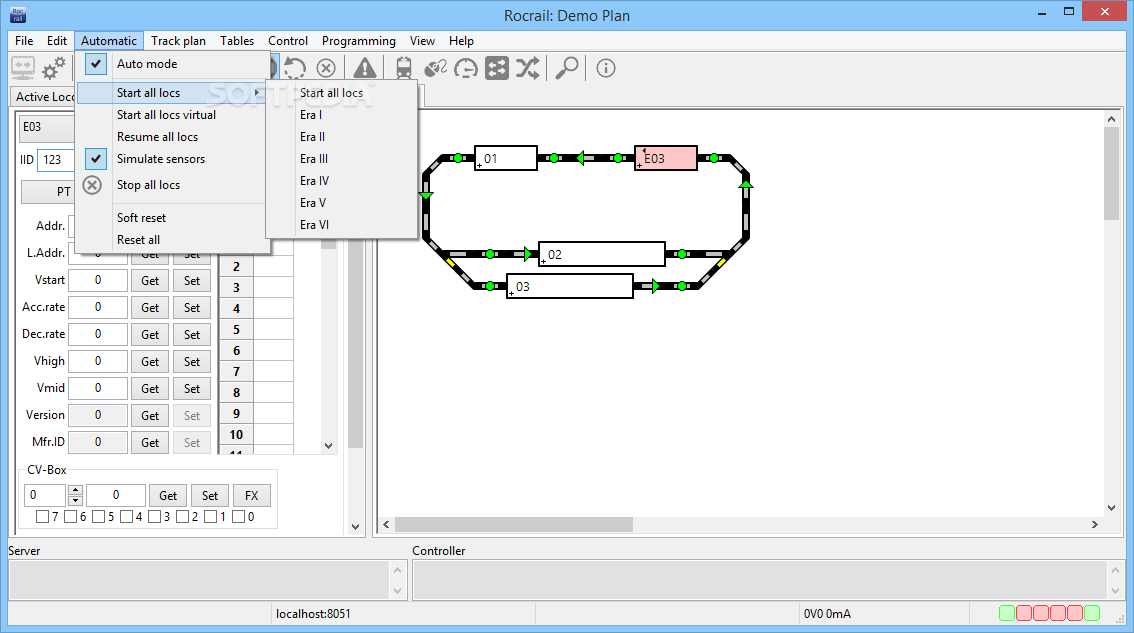Click the routes panel grid icon
Screen dimensions: 1134x633
497,68
